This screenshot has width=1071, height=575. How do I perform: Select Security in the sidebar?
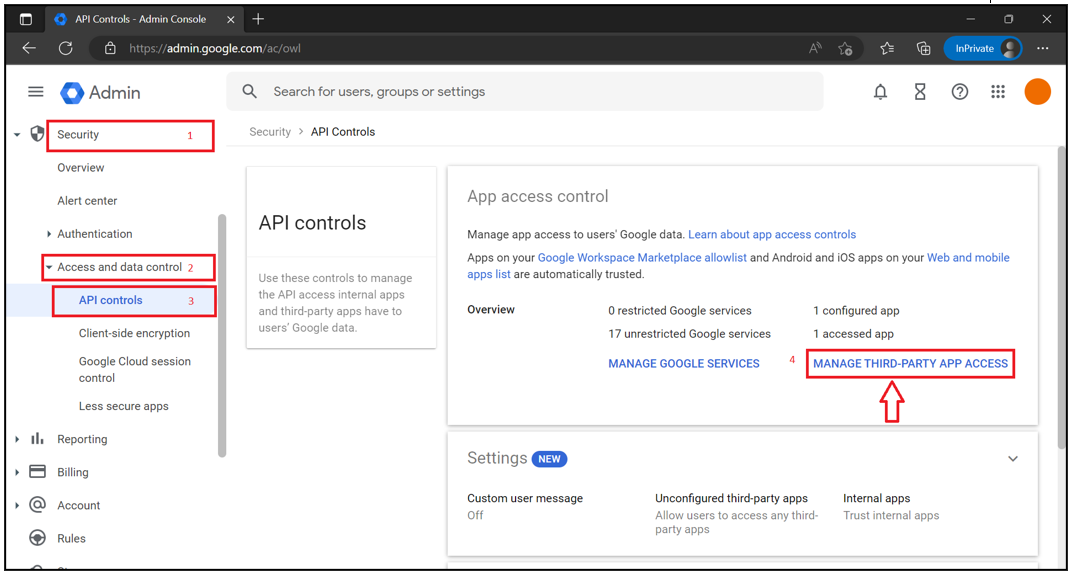pyautogui.click(x=78, y=135)
